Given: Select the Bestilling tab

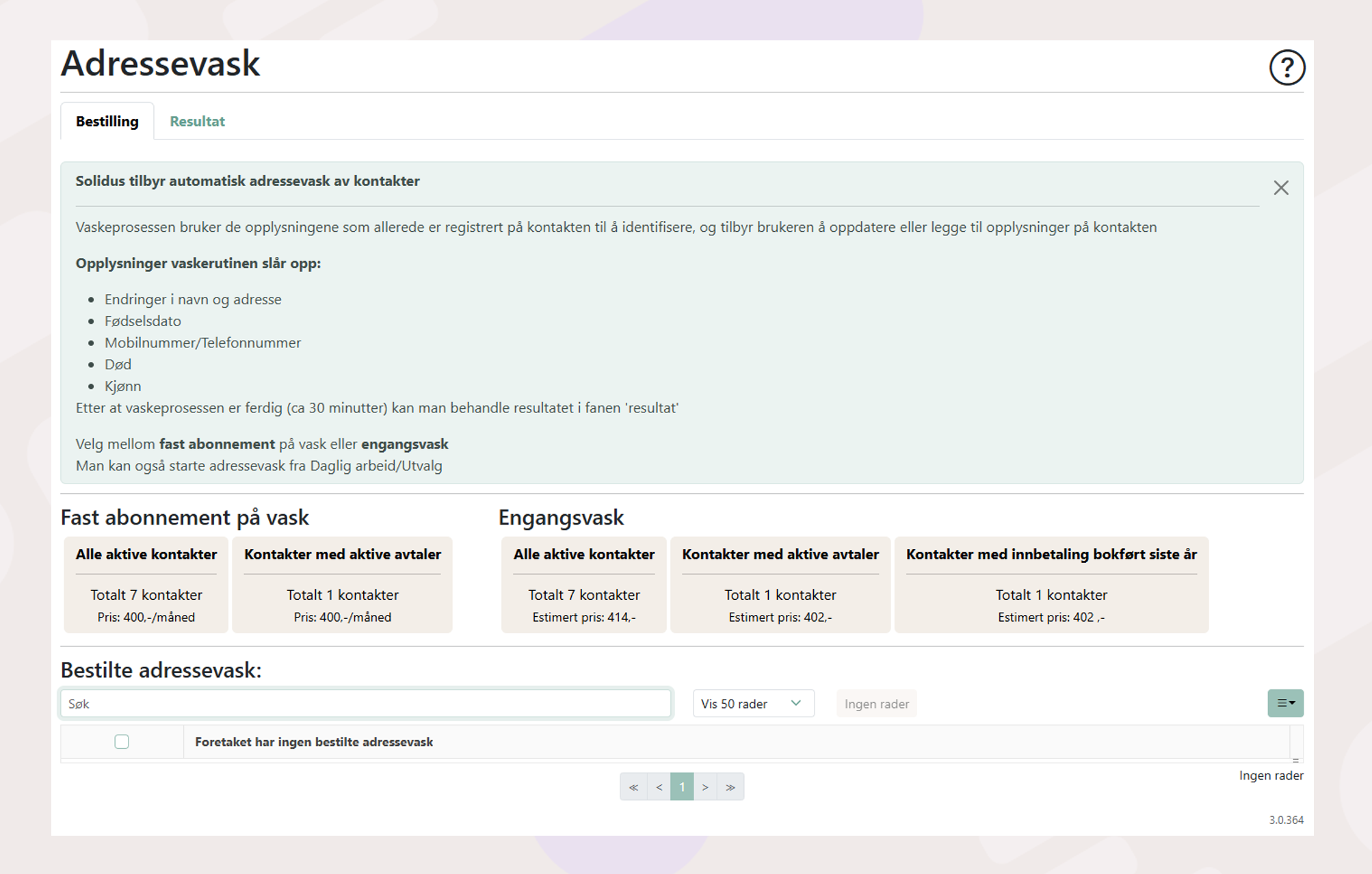Looking at the screenshot, I should (107, 121).
